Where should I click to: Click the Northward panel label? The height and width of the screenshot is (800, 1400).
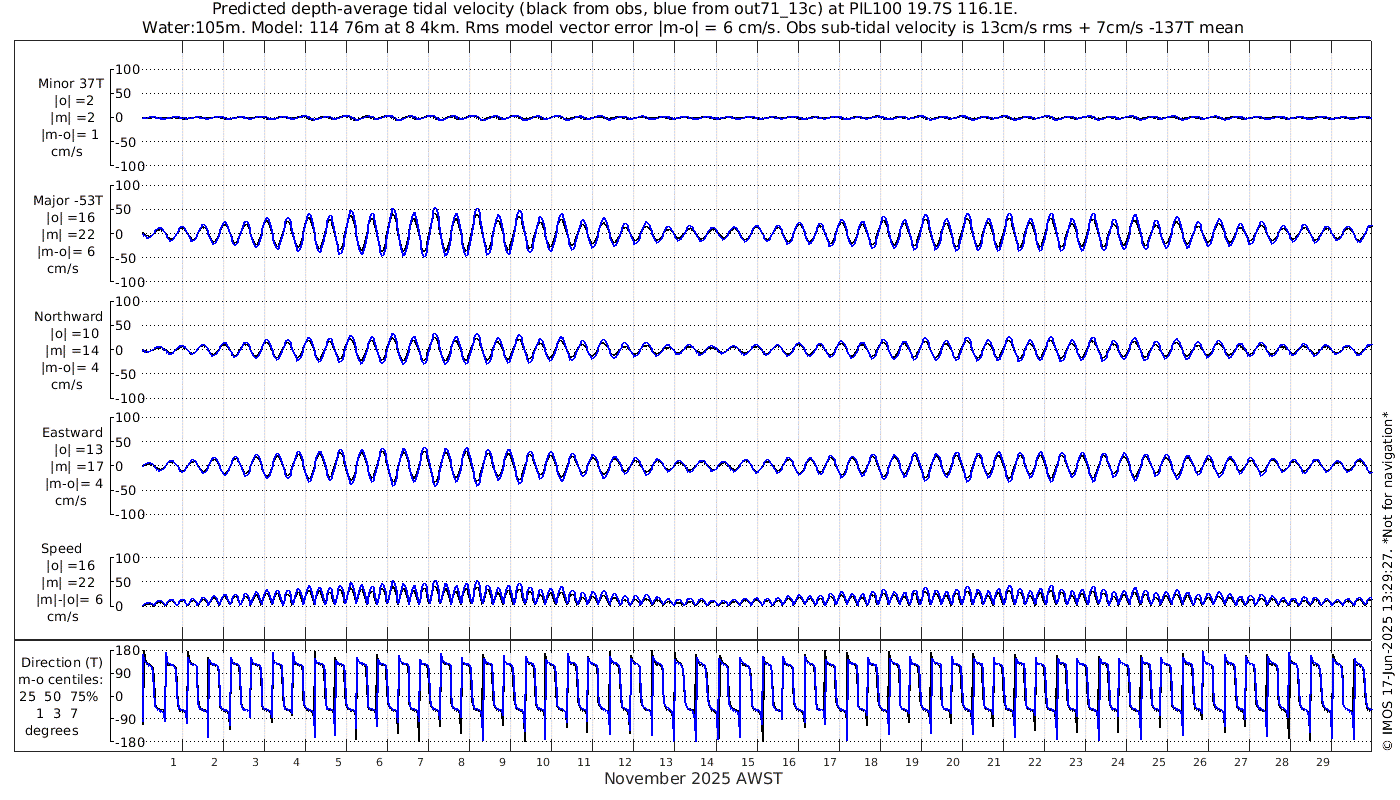click(68, 317)
